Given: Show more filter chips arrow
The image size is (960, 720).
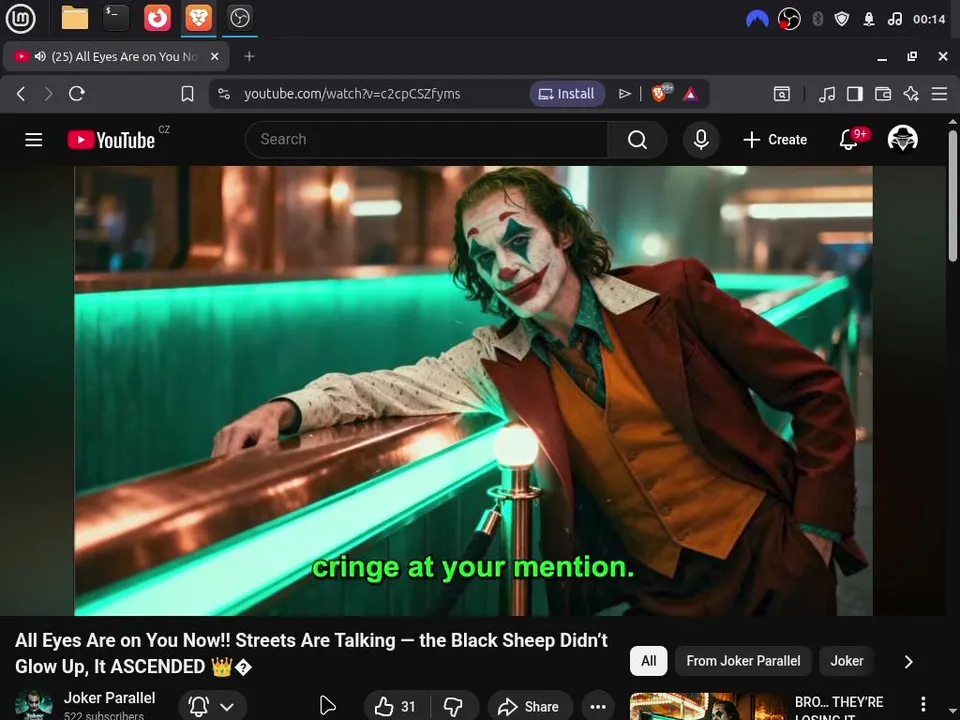Looking at the screenshot, I should coord(909,662).
